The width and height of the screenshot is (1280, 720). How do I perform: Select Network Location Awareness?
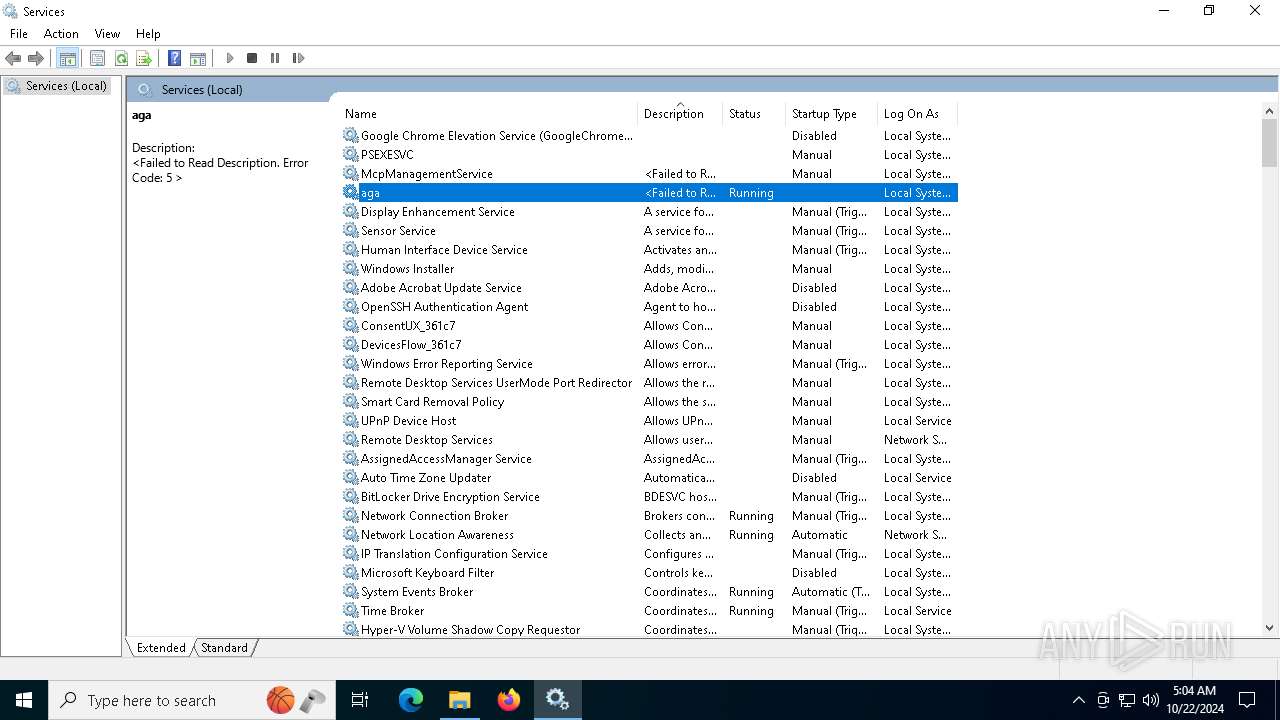click(649, 535)
